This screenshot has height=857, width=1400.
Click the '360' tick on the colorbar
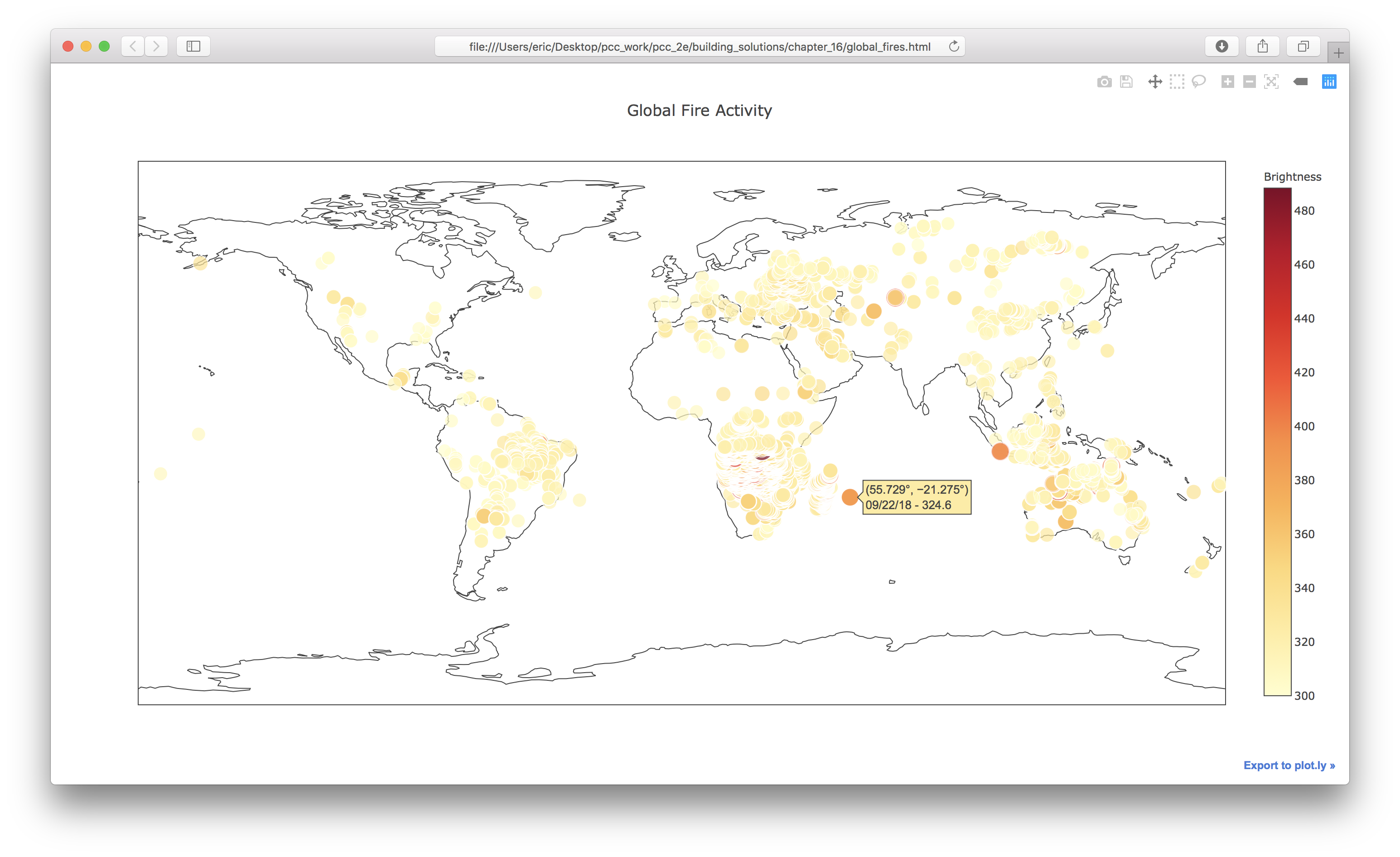[1304, 534]
